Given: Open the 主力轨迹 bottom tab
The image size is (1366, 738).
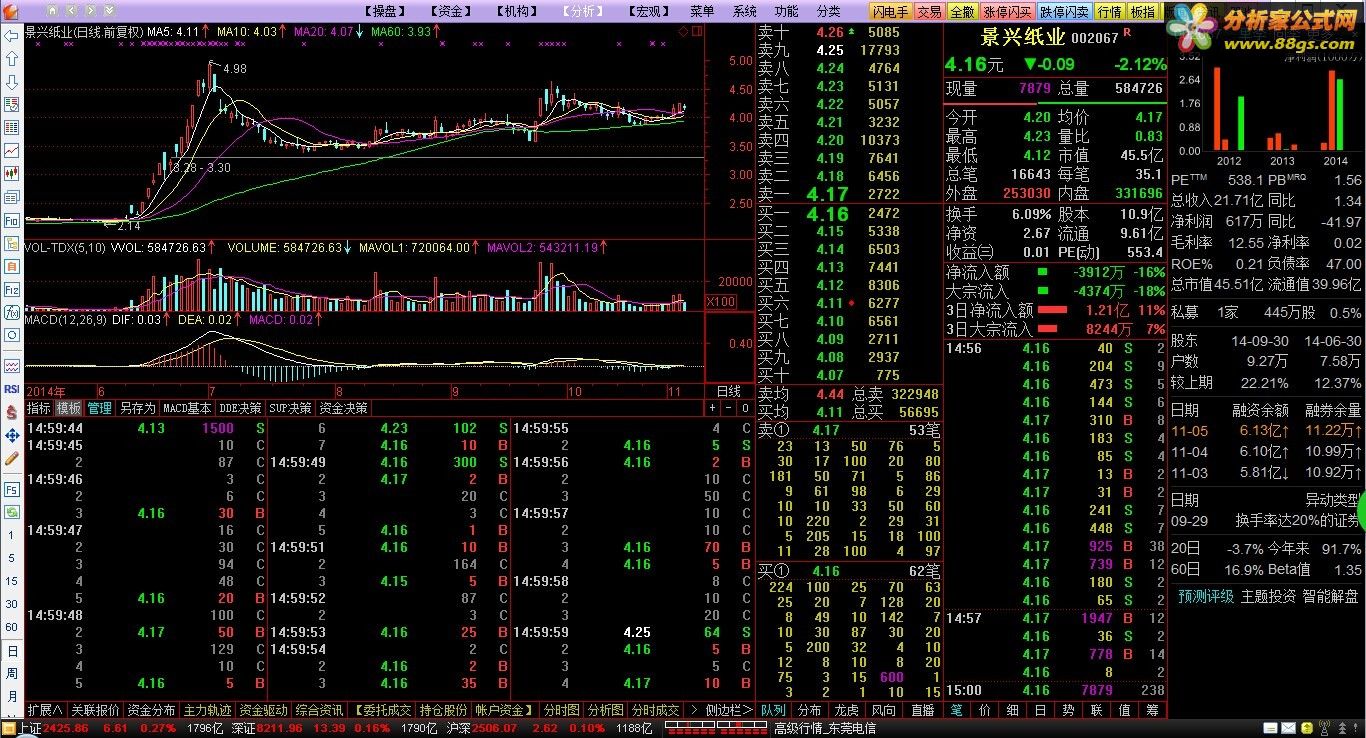Looking at the screenshot, I should (207, 710).
